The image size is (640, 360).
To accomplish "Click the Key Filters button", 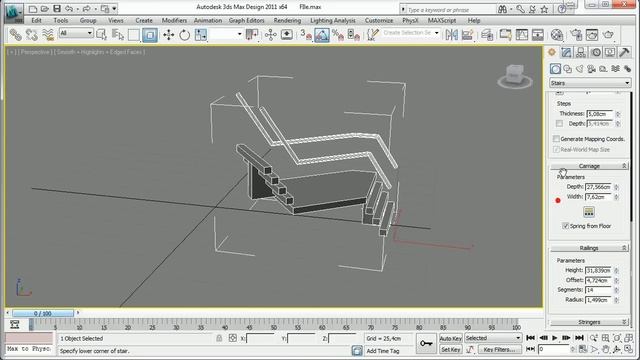I will tap(499, 349).
